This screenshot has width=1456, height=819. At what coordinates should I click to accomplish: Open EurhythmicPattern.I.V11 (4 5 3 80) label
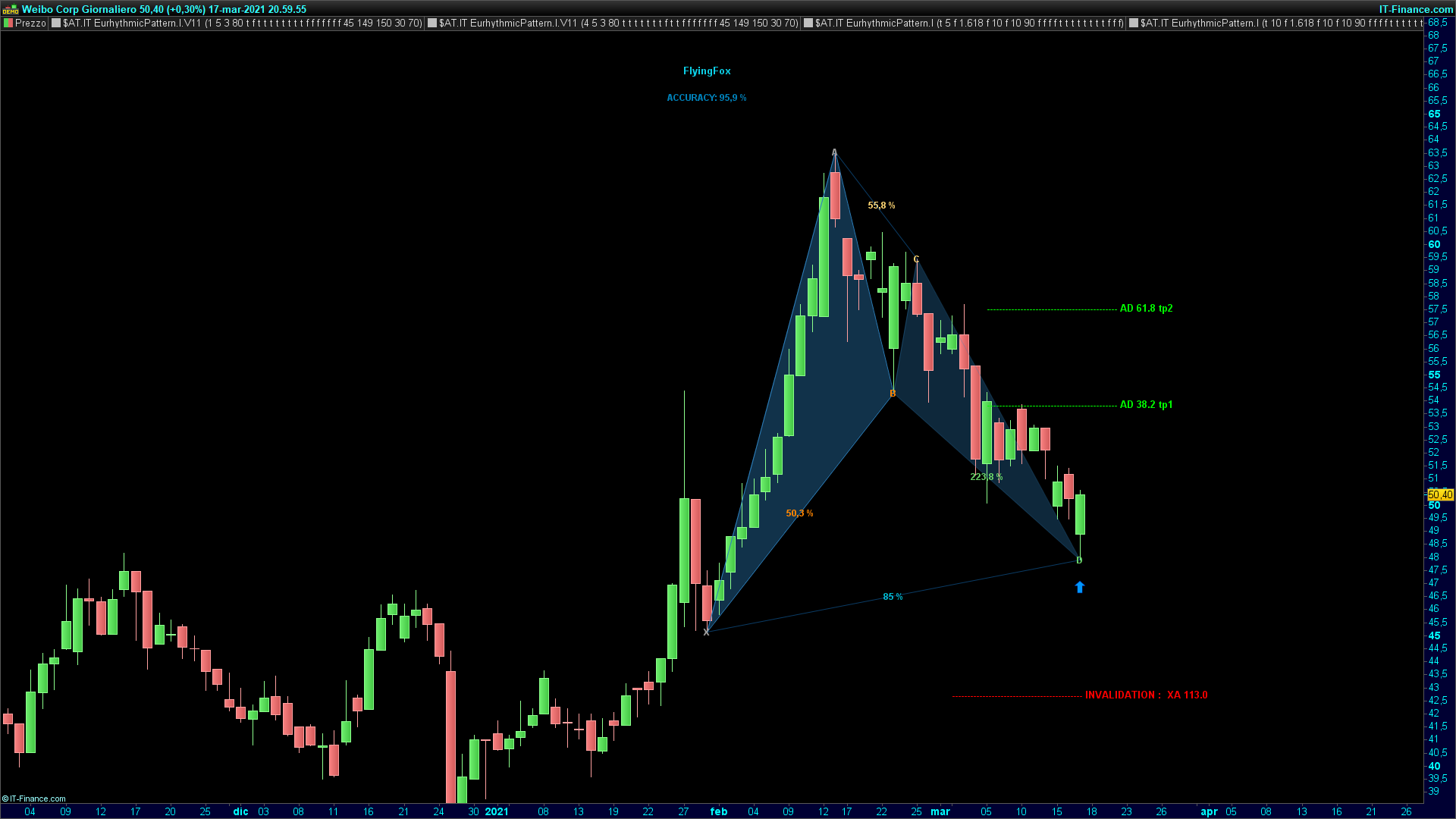point(618,24)
